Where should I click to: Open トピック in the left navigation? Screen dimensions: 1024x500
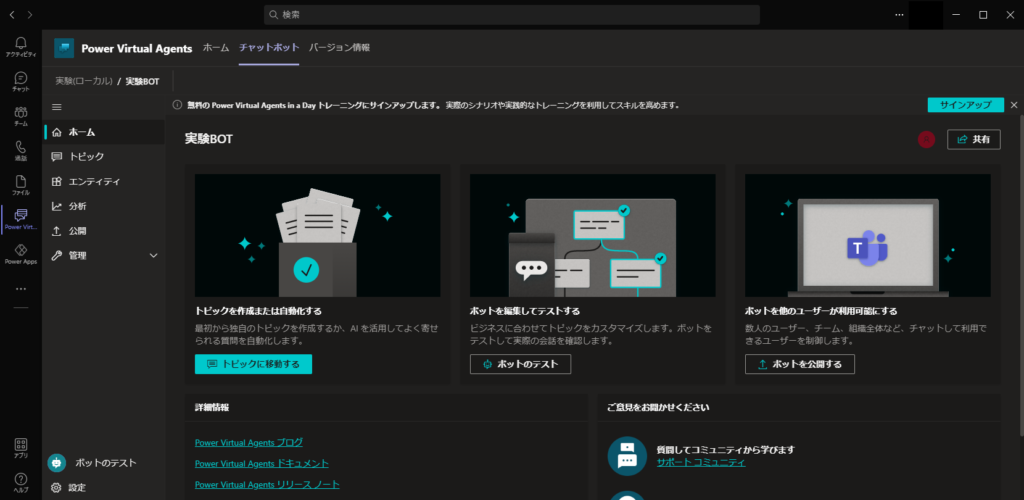click(104, 157)
